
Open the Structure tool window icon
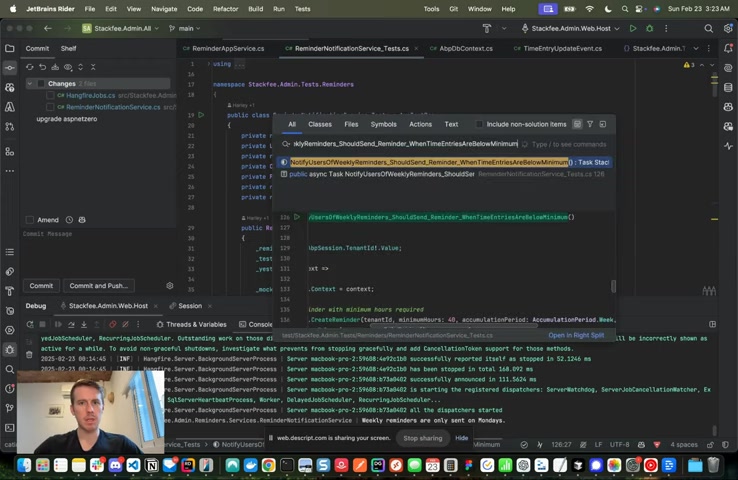click(x=9, y=152)
